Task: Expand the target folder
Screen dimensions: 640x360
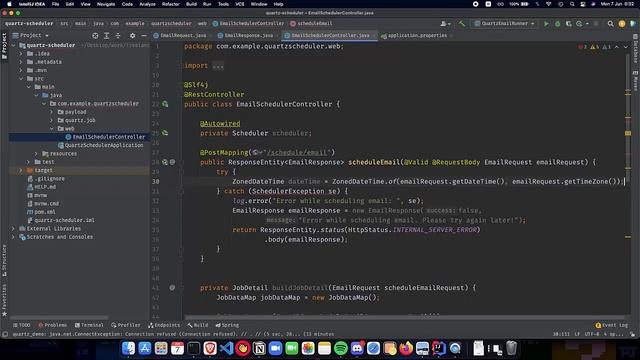Action: [21, 170]
